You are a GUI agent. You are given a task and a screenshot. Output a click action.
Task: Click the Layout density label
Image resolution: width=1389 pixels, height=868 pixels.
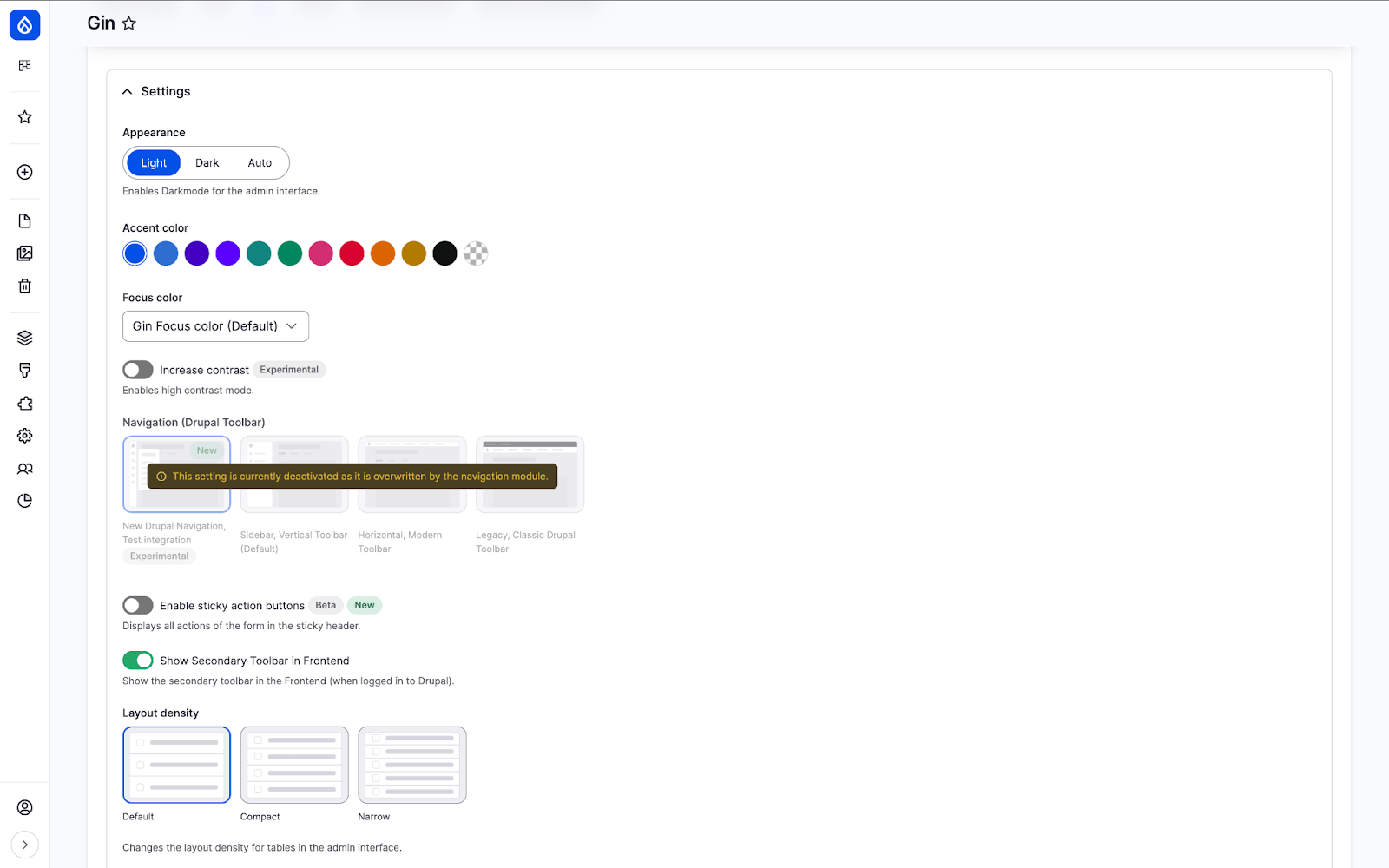tap(161, 713)
